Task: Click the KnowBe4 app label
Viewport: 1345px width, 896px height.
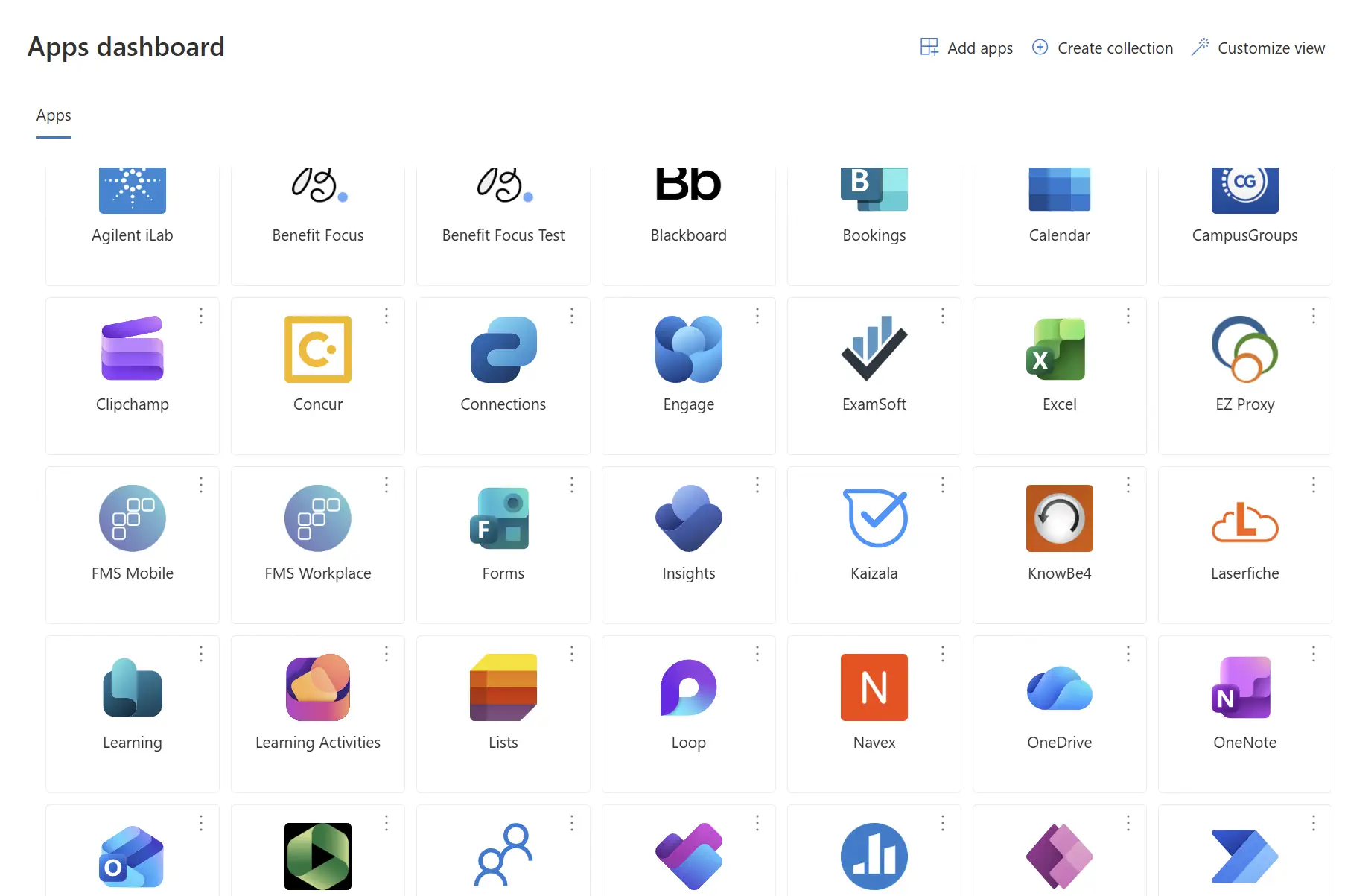Action: (x=1060, y=573)
